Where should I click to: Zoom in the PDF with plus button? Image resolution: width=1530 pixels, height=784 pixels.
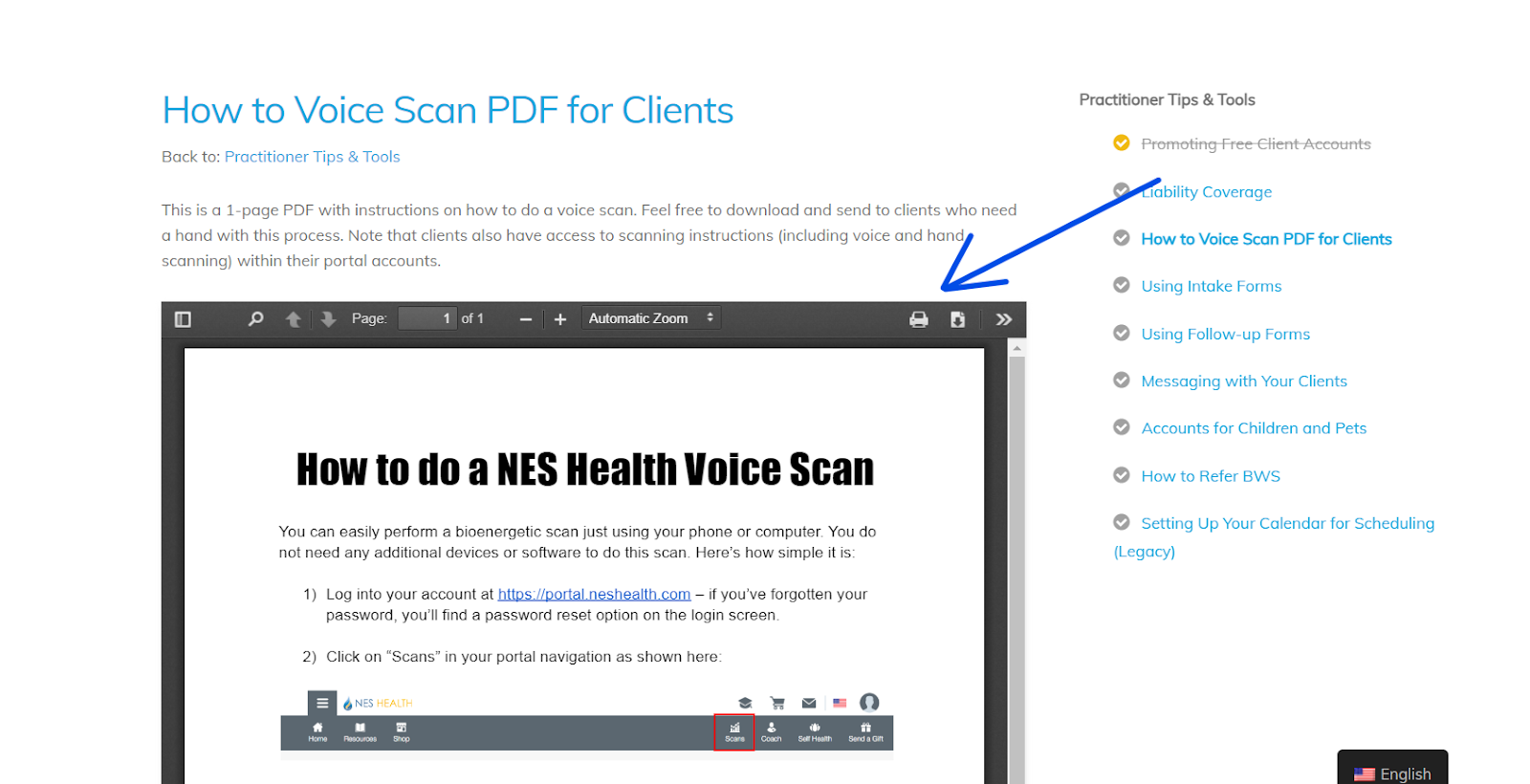click(x=560, y=319)
